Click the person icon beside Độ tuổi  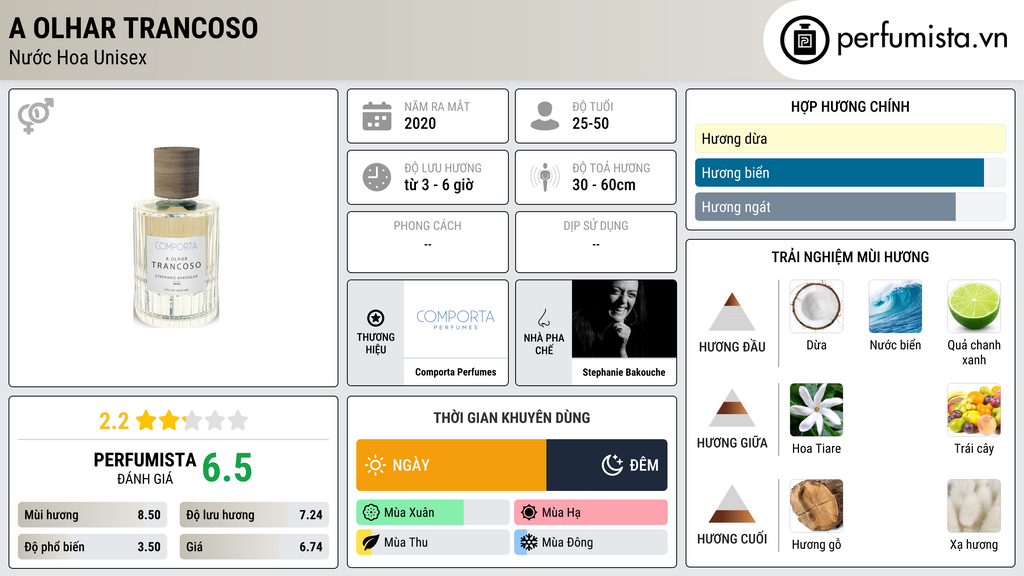pos(545,116)
